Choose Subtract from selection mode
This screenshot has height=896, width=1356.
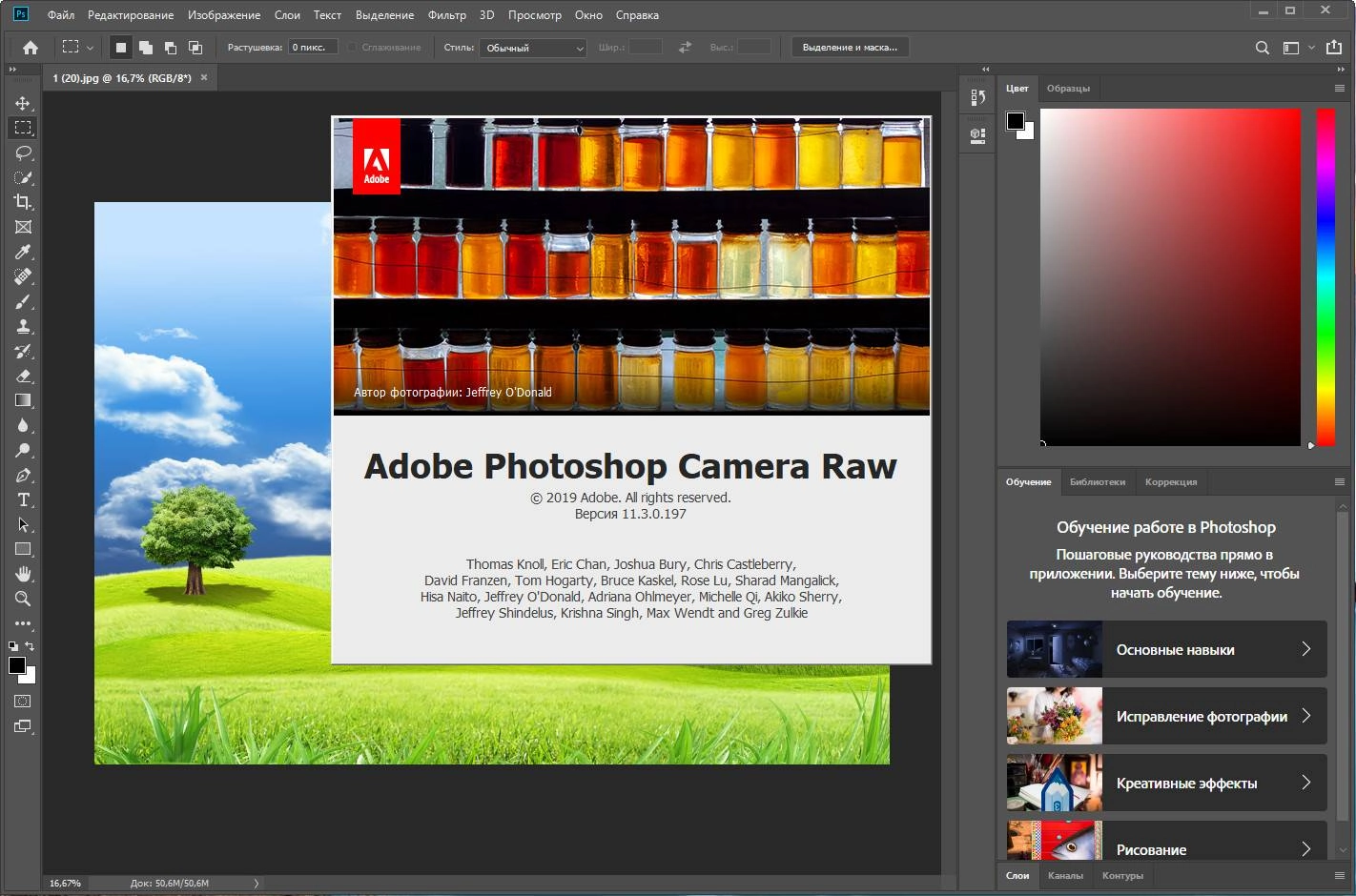coord(171,48)
